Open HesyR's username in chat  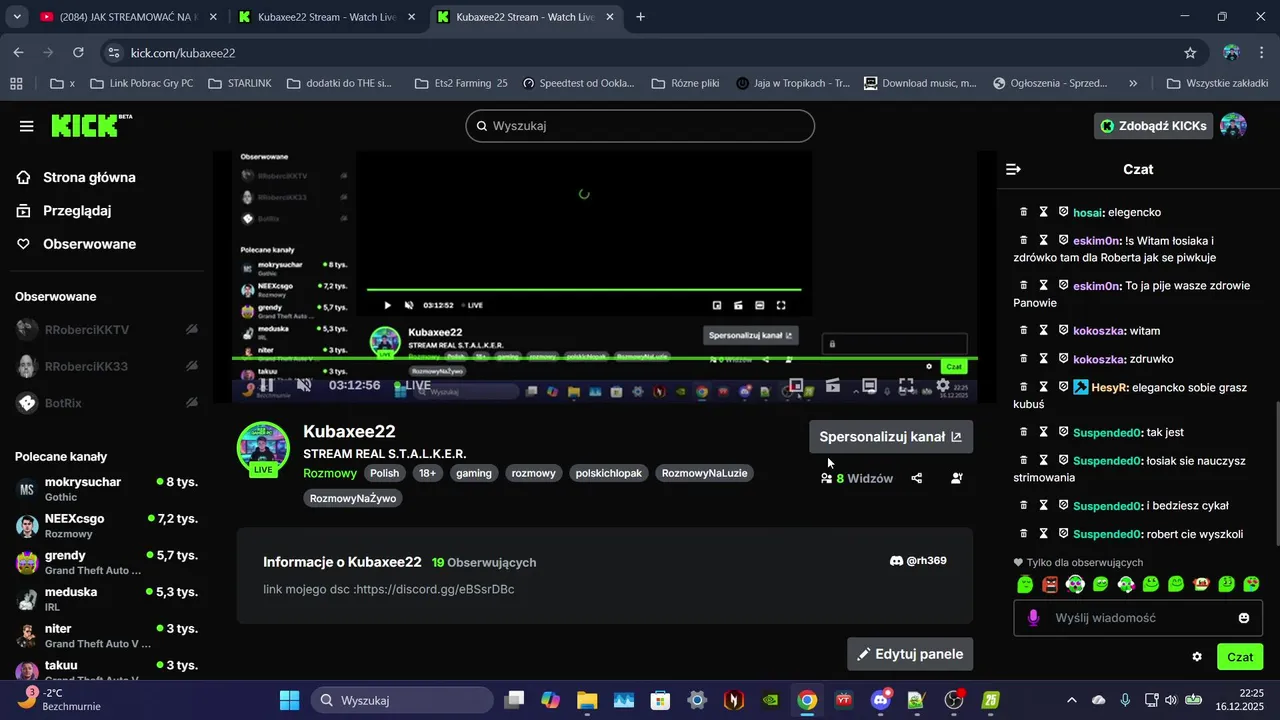point(1109,387)
